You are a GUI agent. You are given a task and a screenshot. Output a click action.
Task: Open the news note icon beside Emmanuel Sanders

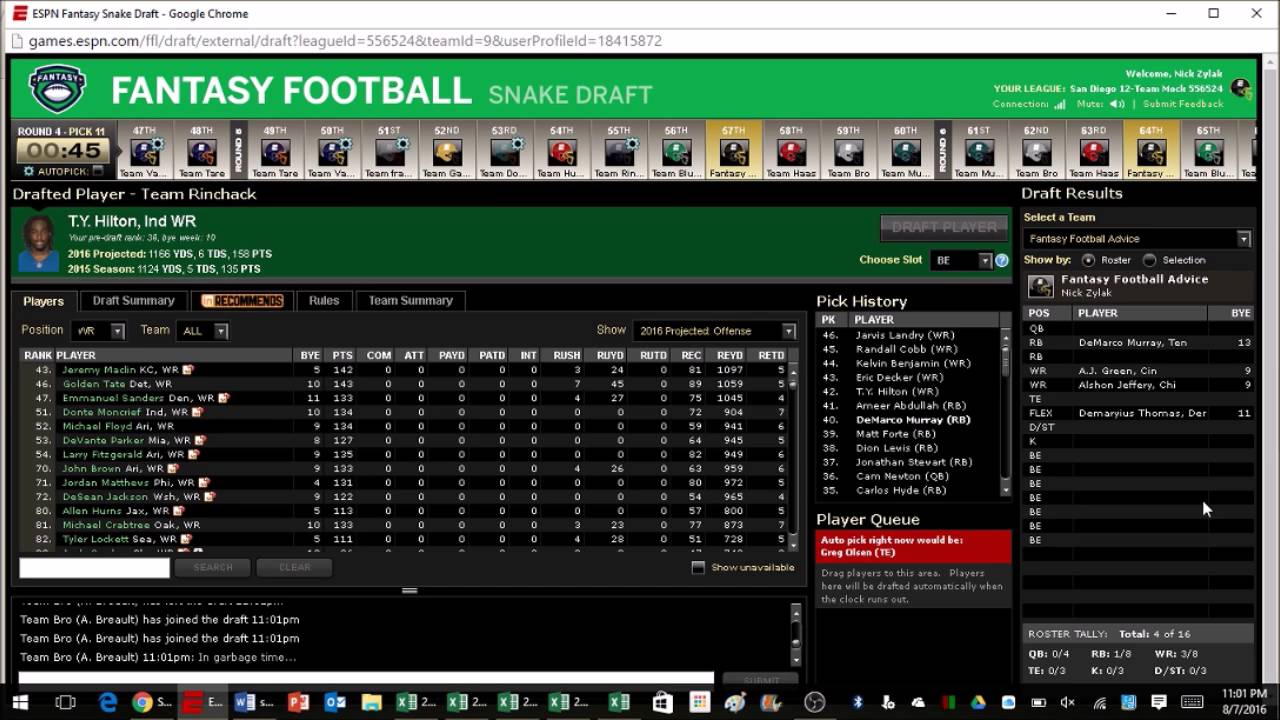pyautogui.click(x=224, y=398)
